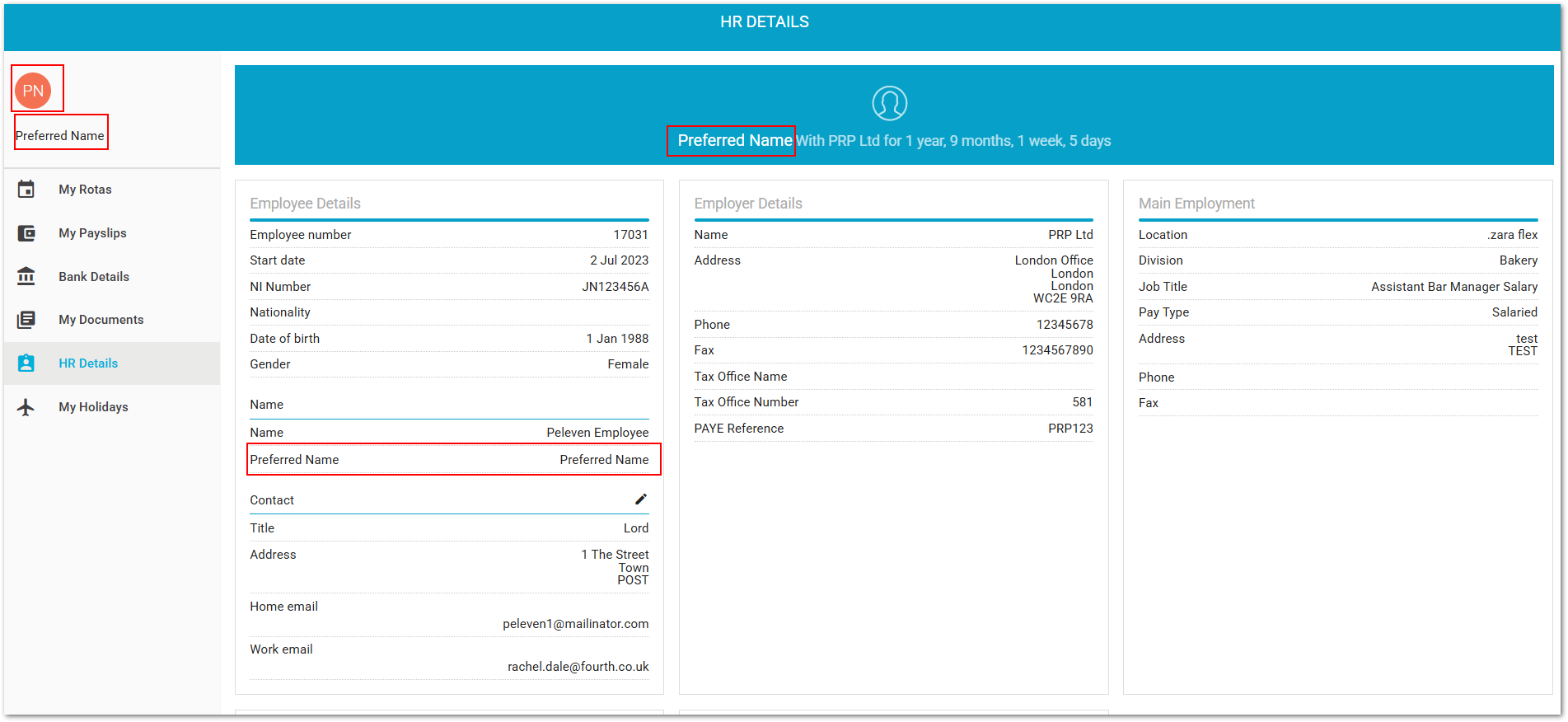The image size is (1568, 722).
Task: Click Pay Type value Salaried
Action: coord(1514,312)
